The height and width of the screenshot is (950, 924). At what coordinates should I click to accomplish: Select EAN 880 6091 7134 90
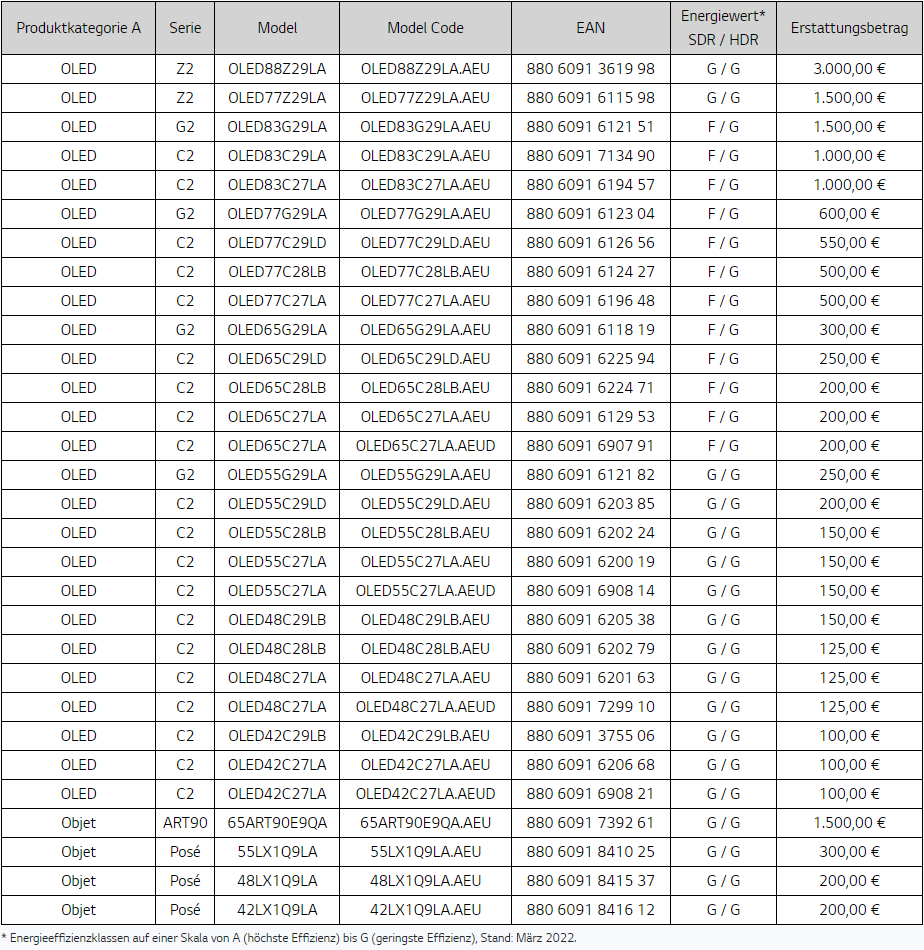point(590,156)
